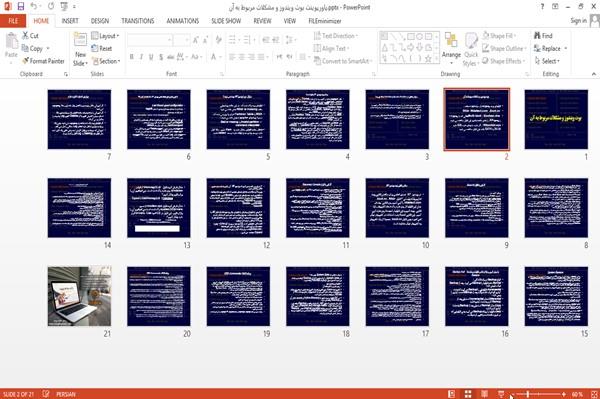
Task: Open the Section dropdown
Action: [x=106, y=61]
